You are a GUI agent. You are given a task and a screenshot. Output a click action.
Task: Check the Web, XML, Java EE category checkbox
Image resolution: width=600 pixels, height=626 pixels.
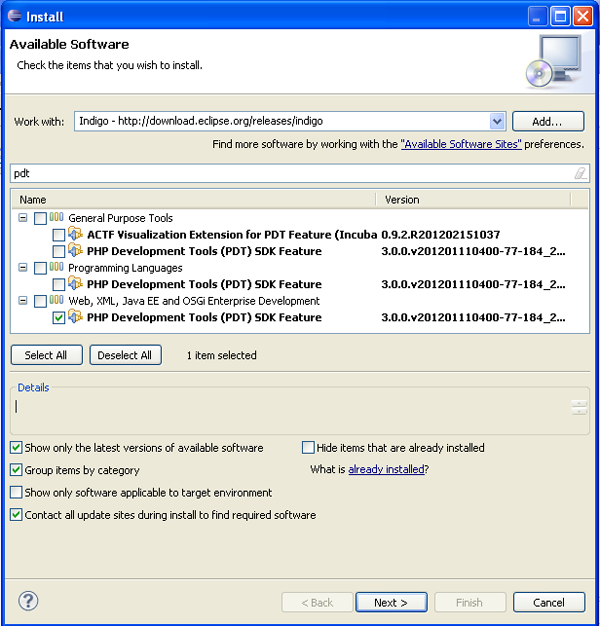[x=40, y=301]
